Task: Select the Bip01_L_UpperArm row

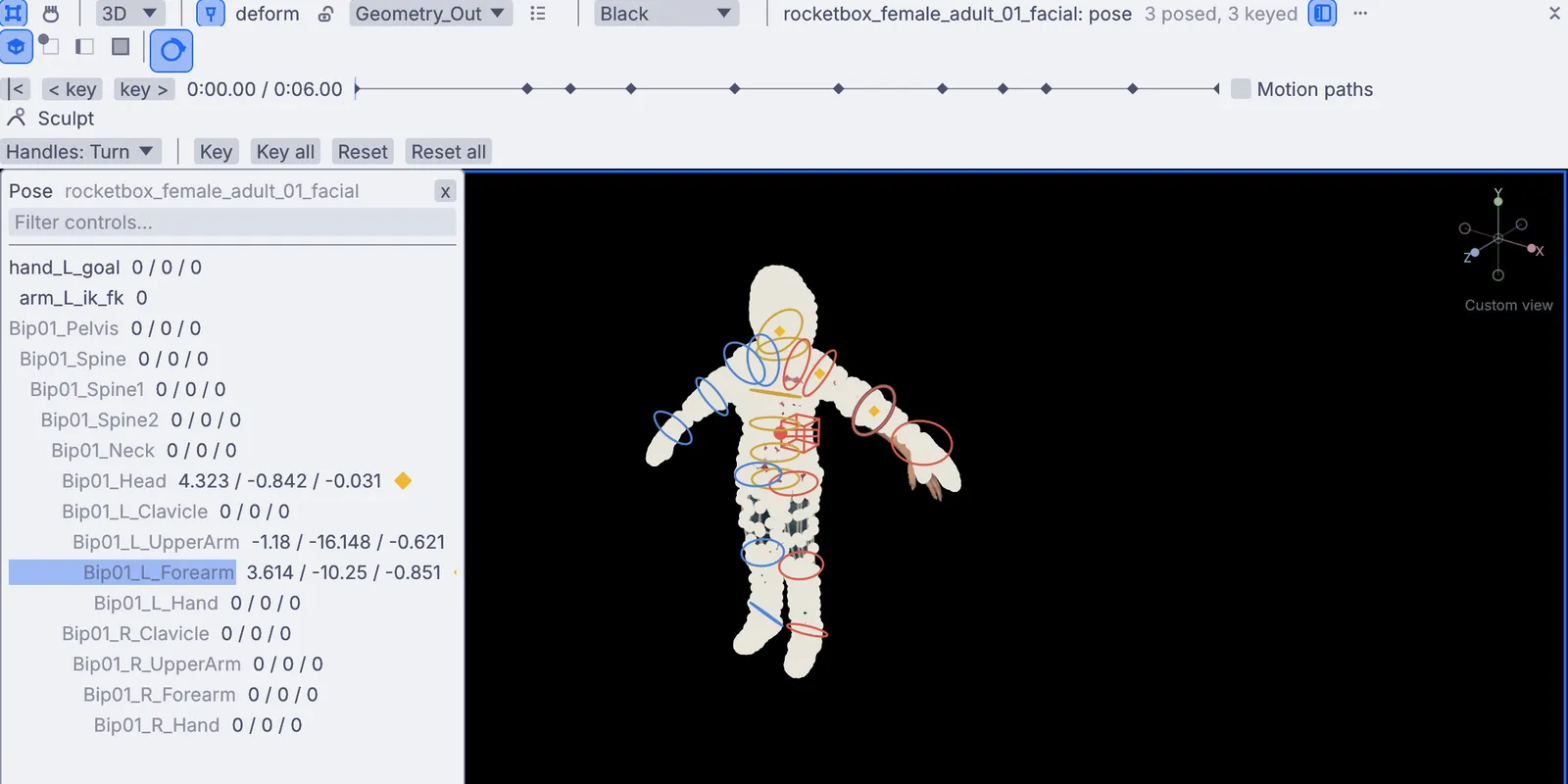Action: (x=232, y=542)
